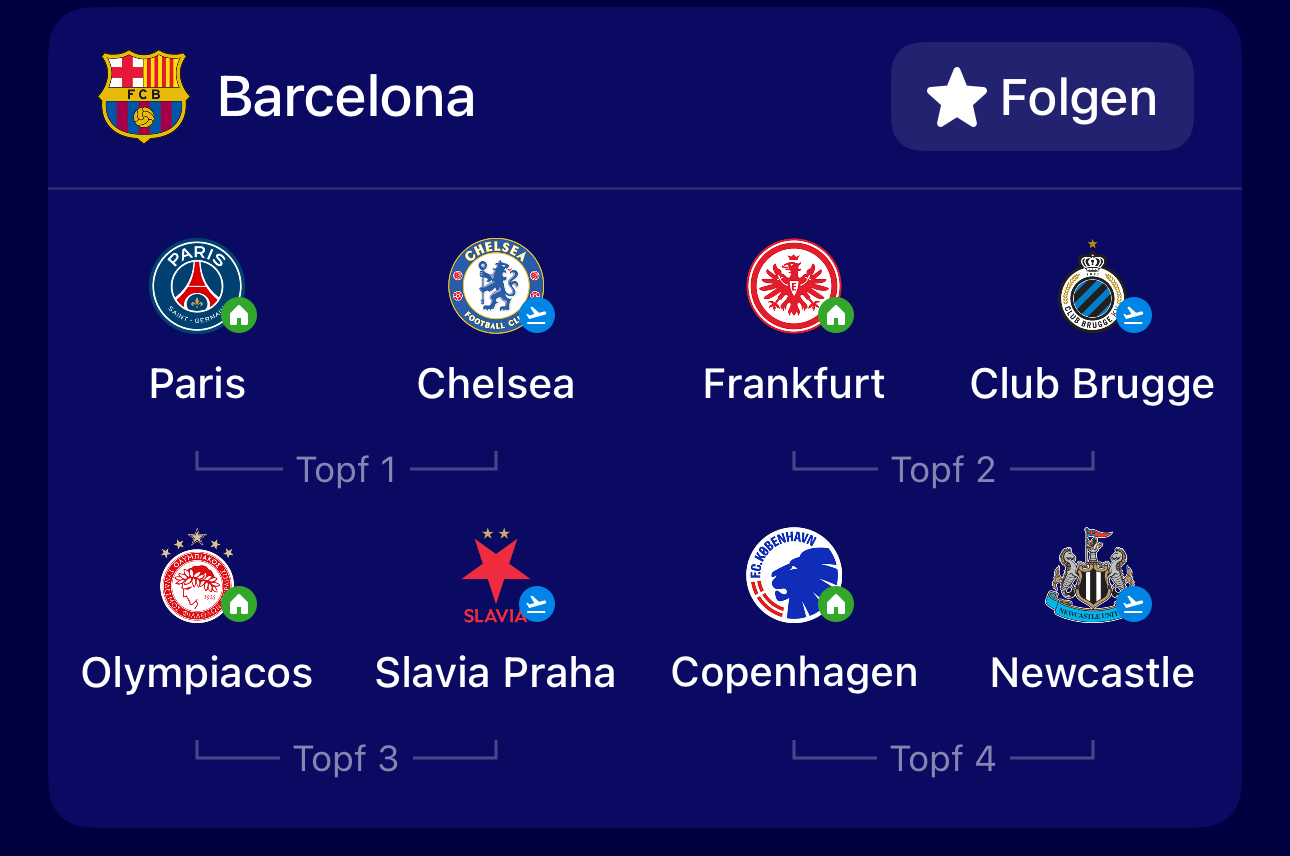Open the Barcelona team name heading
Image resolution: width=1290 pixels, height=856 pixels.
346,97
